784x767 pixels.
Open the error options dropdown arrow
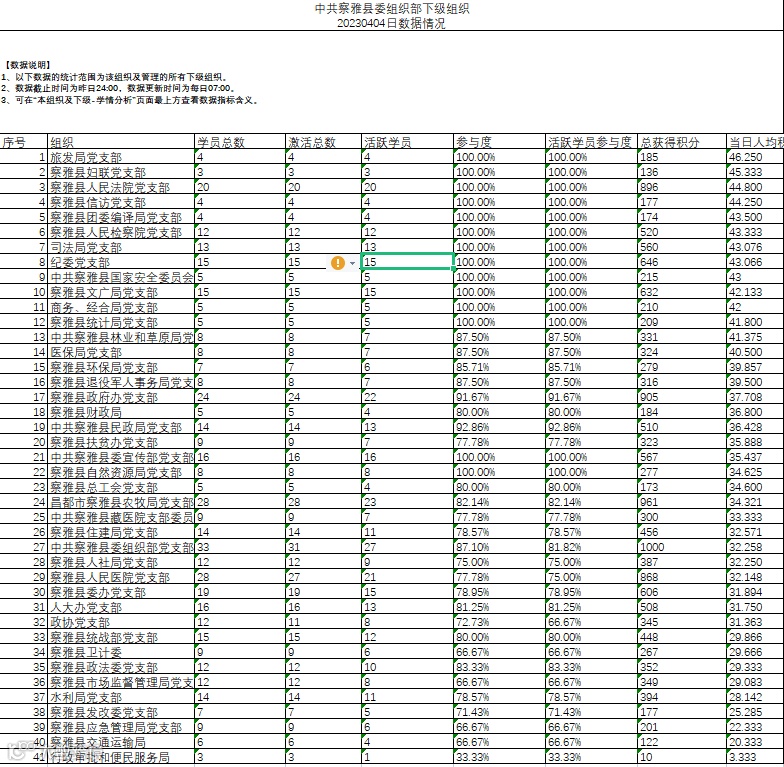tap(352, 263)
